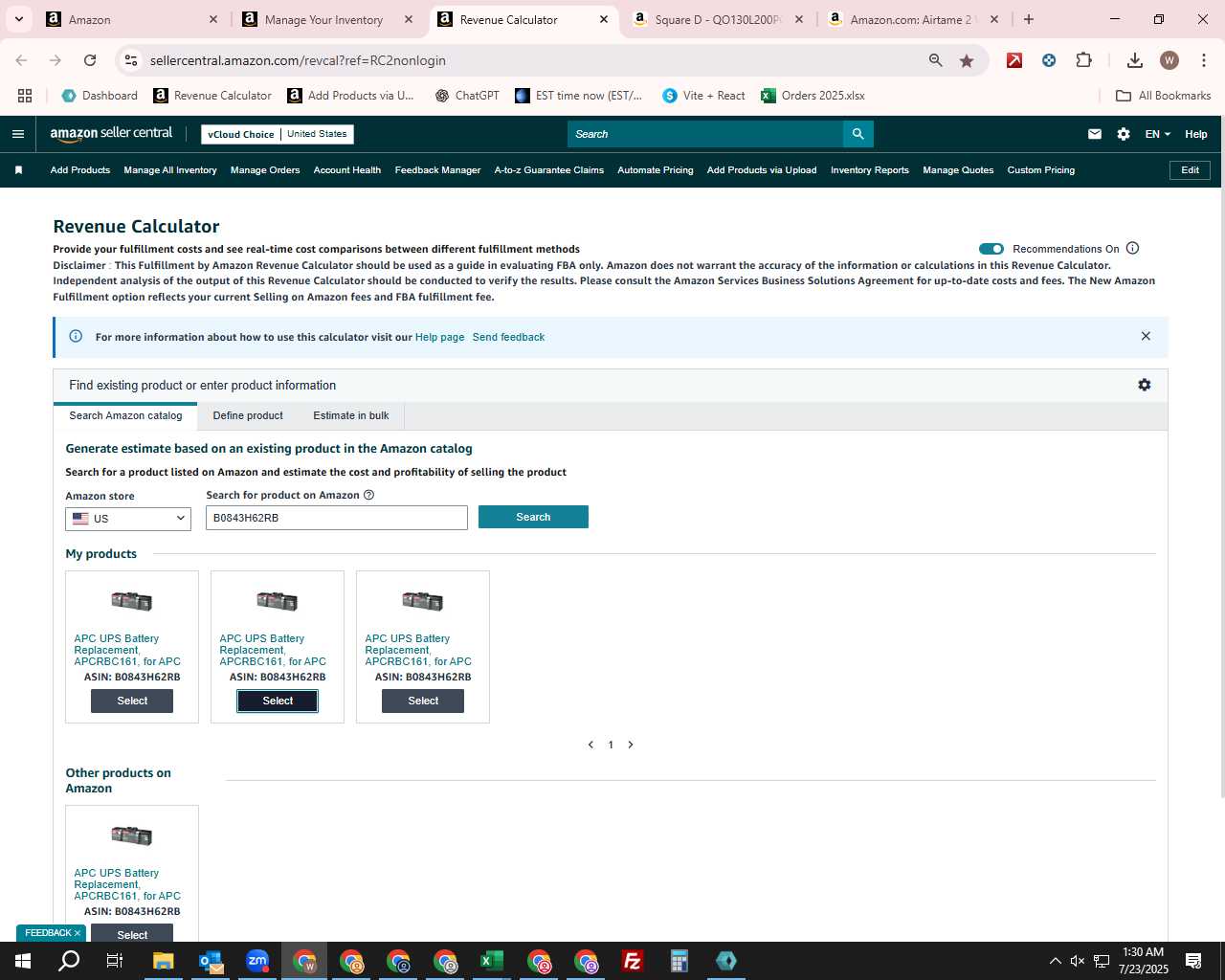Open browser zoom magnifier icon

point(936,60)
